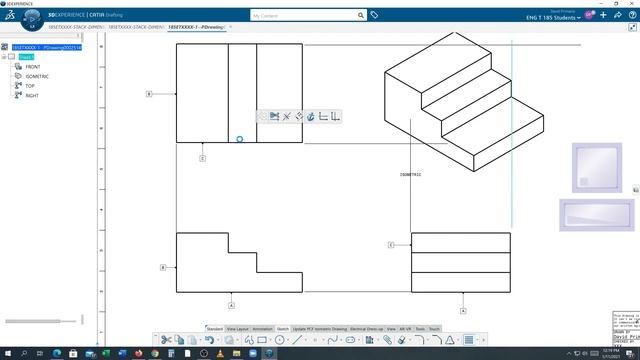Click the anchor icon in context toolbar
Screen dimensions: 640x360
coord(311,117)
